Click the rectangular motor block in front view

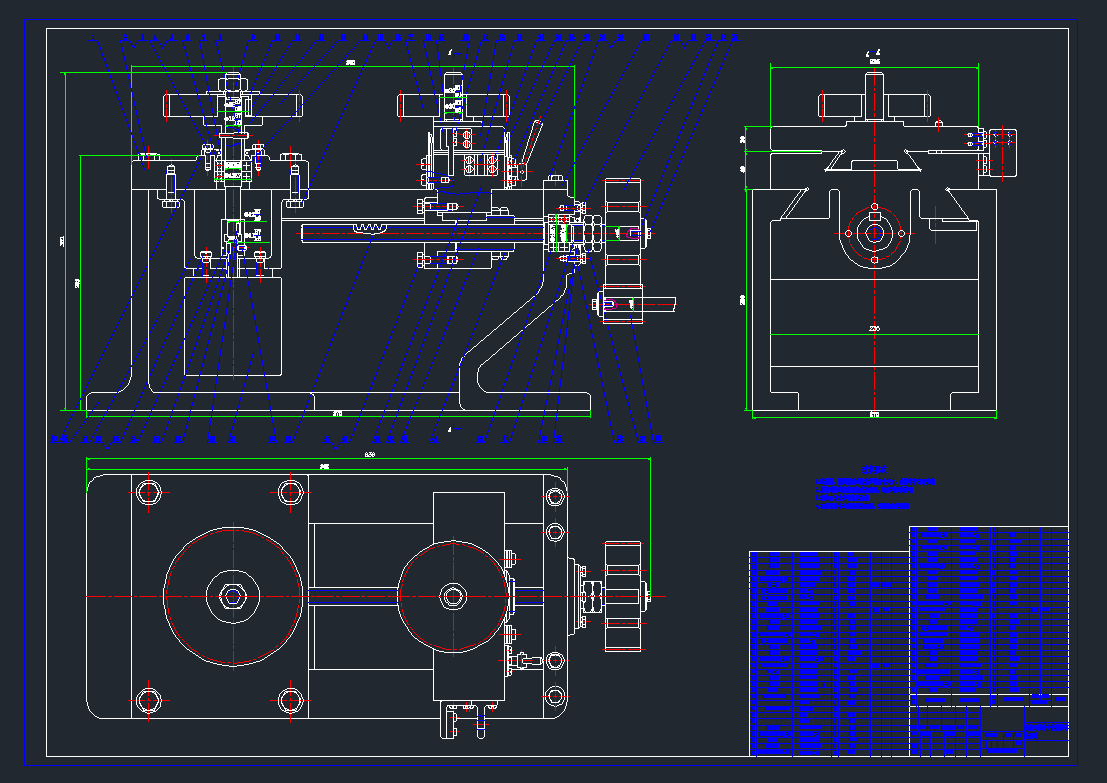pos(233,326)
